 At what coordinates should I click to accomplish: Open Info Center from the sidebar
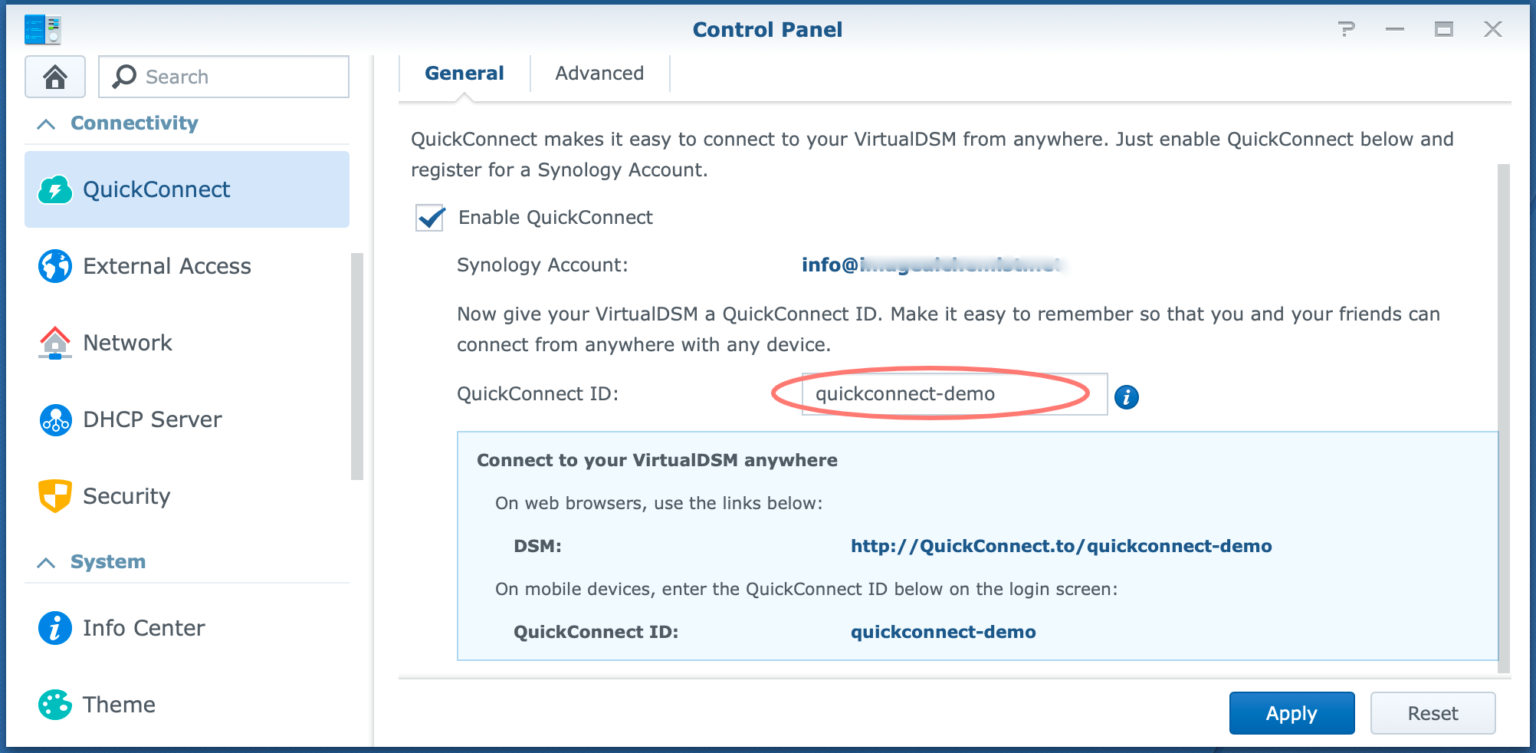point(144,628)
